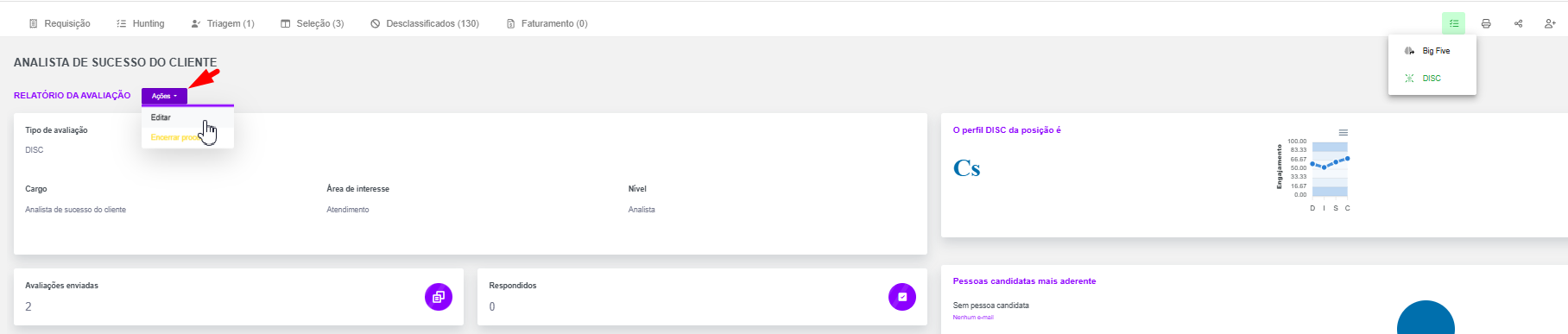Expand the Ações dropdown button
Viewport: 1568px width, 334px height.
coord(164,96)
